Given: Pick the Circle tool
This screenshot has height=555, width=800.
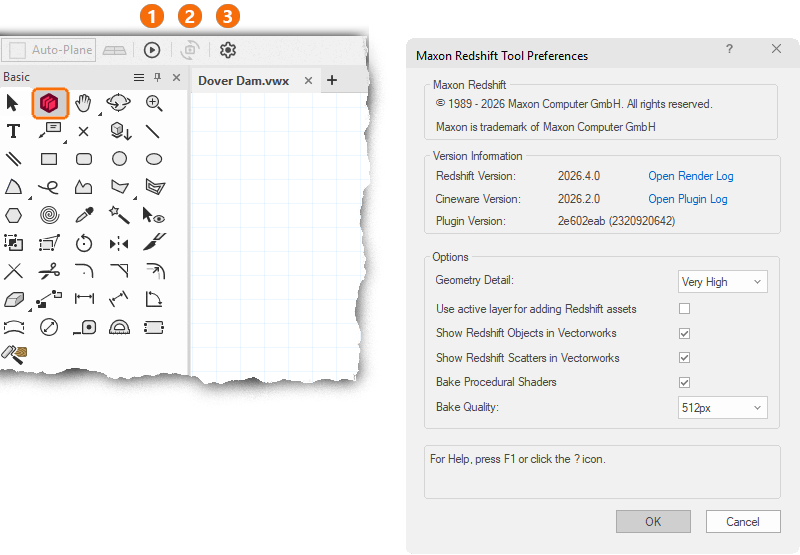Looking at the screenshot, I should [x=119, y=159].
